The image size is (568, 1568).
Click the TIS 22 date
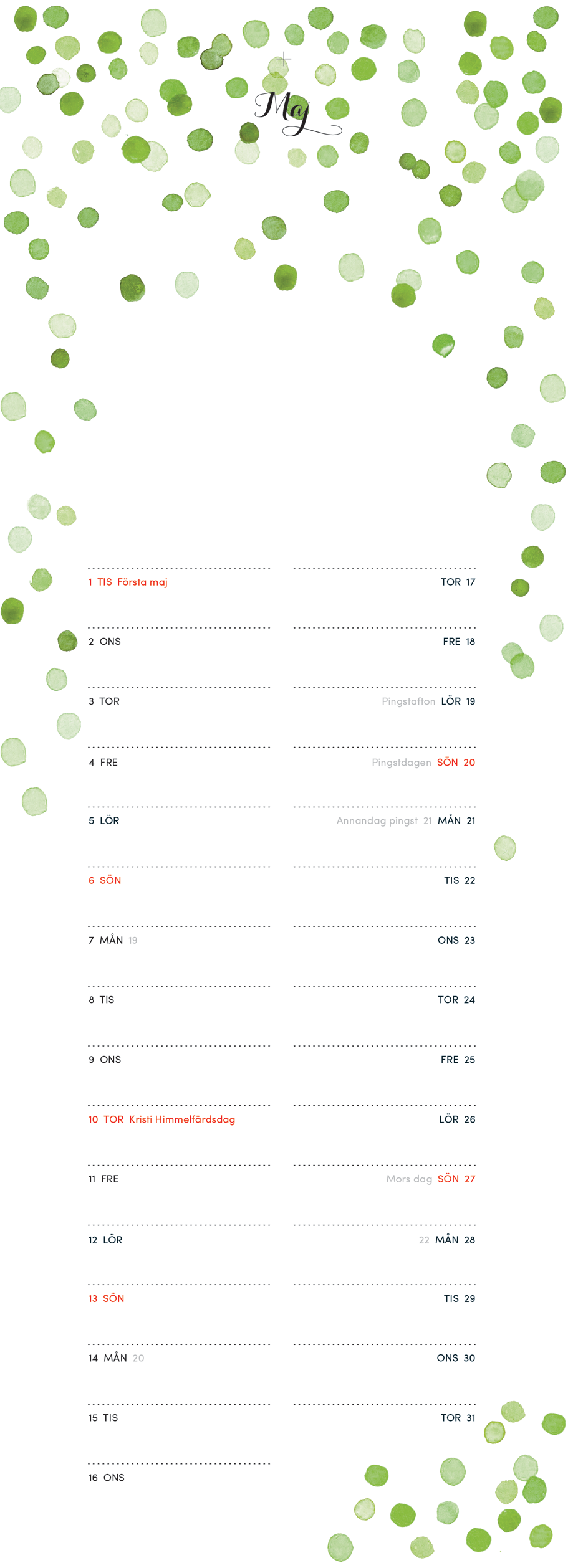pyautogui.click(x=460, y=880)
